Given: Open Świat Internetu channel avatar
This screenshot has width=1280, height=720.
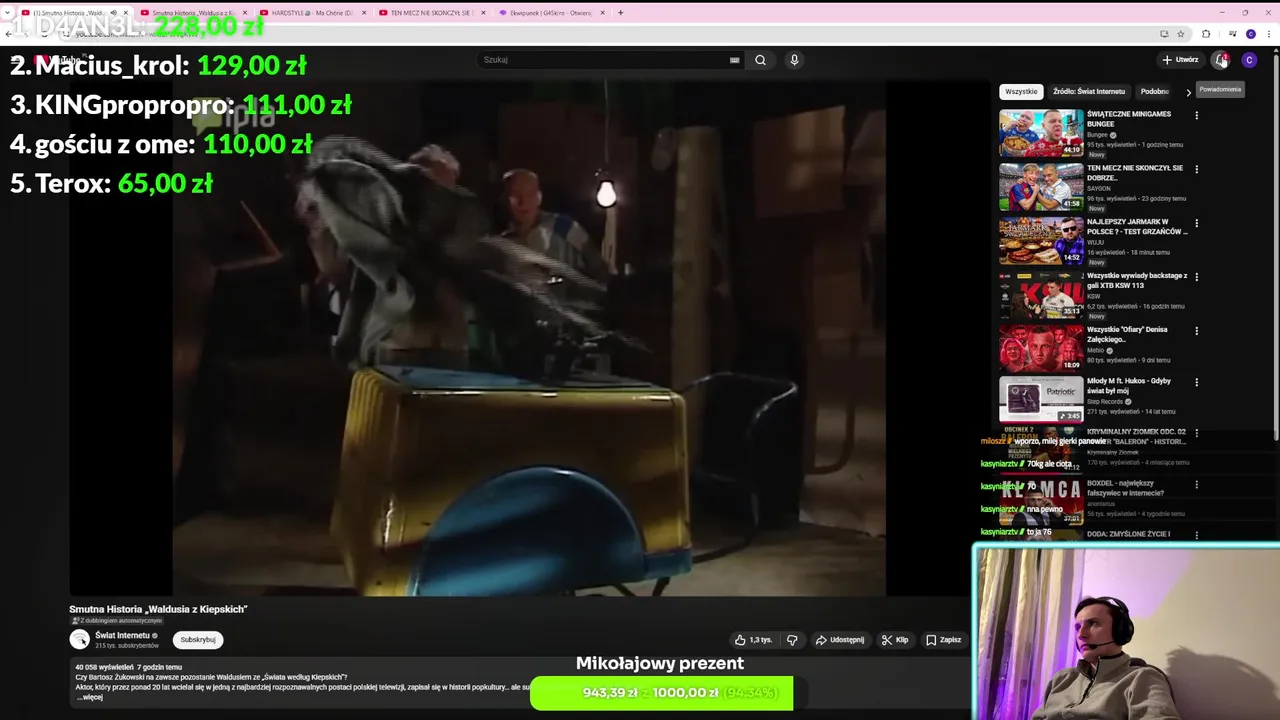Looking at the screenshot, I should (79, 639).
